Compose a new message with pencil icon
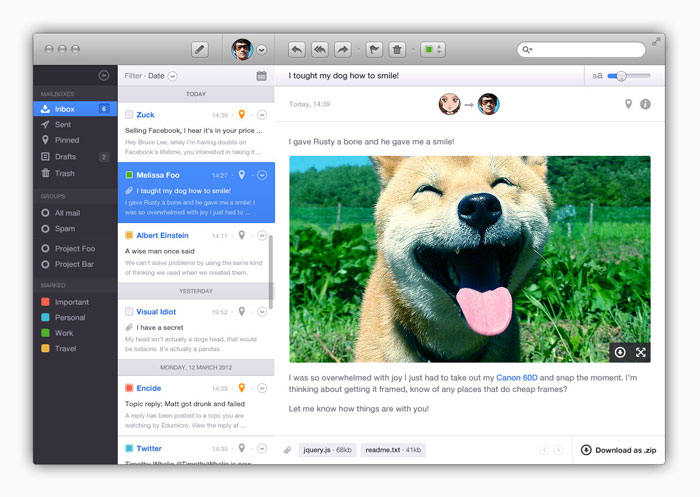Image resolution: width=700 pixels, height=497 pixels. tap(200, 49)
